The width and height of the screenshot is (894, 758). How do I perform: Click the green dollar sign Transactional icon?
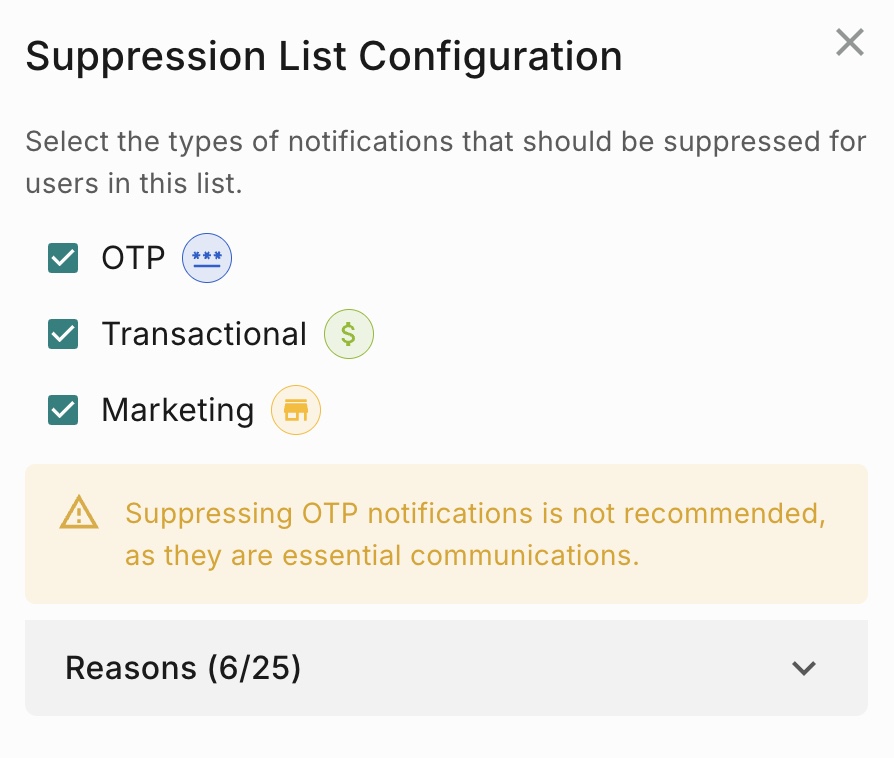coord(349,334)
